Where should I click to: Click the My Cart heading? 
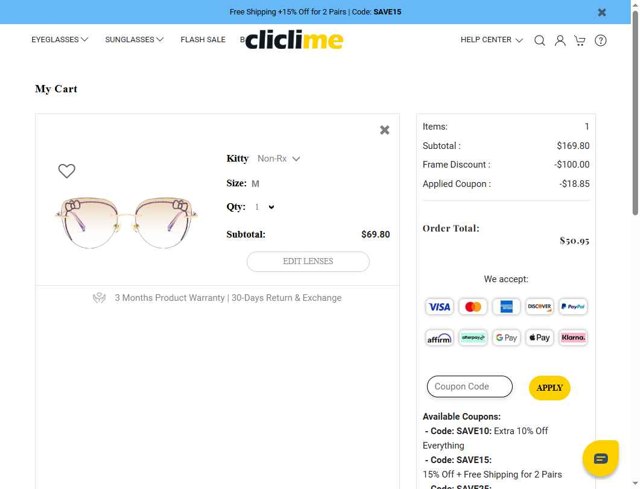tap(56, 89)
